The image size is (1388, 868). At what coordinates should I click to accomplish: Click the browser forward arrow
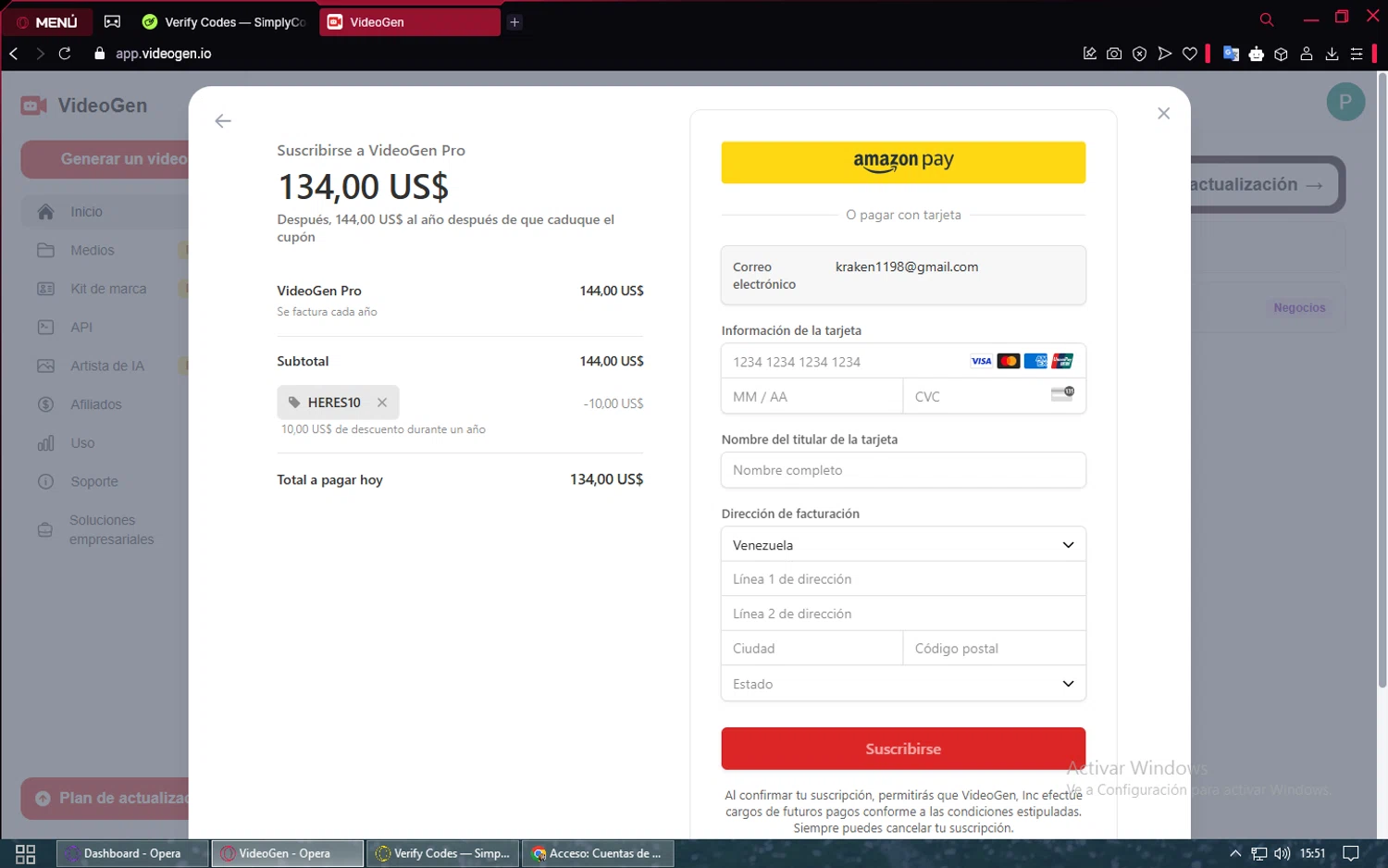click(40, 54)
